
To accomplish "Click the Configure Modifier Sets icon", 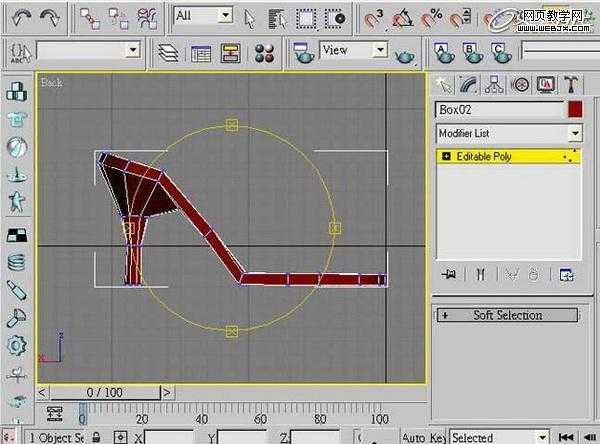I will pos(566,274).
